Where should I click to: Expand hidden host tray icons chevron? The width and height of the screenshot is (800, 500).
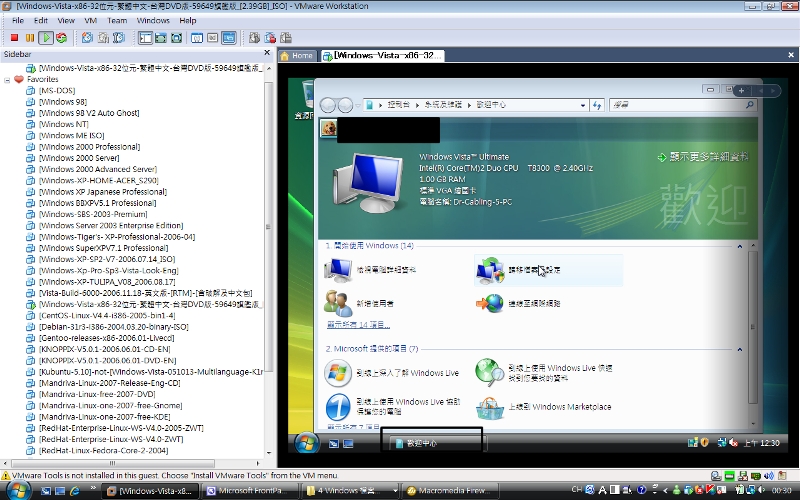665,491
